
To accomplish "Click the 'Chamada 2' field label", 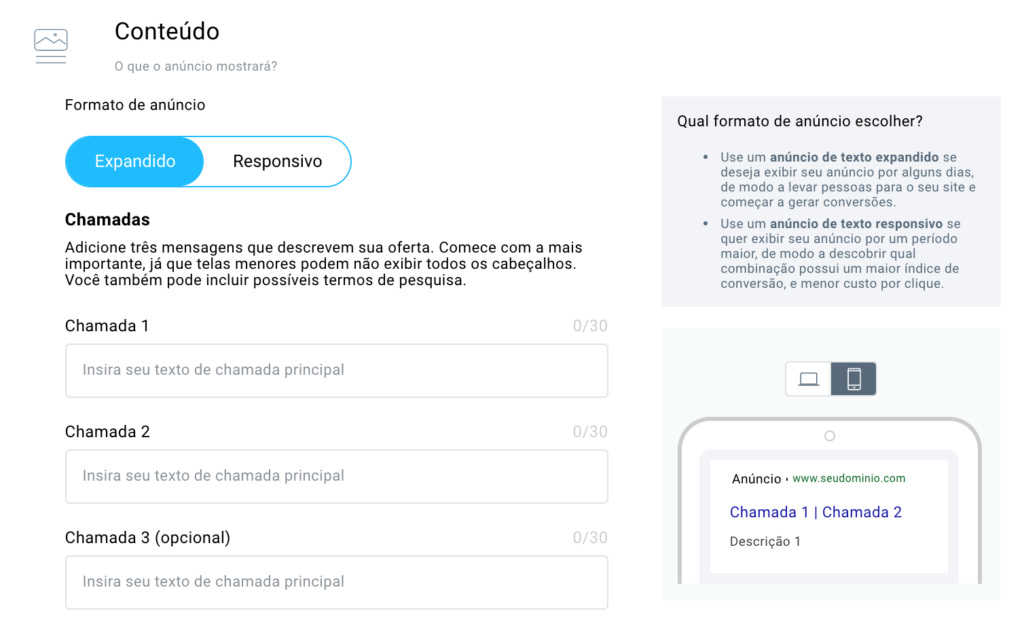I will (x=107, y=432).
